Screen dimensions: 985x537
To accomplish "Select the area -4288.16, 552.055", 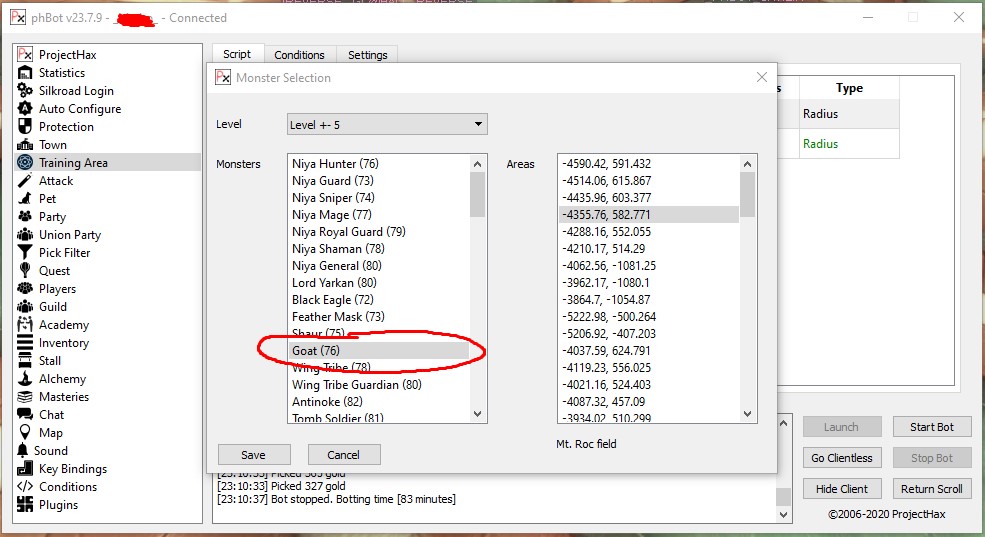I will point(647,232).
